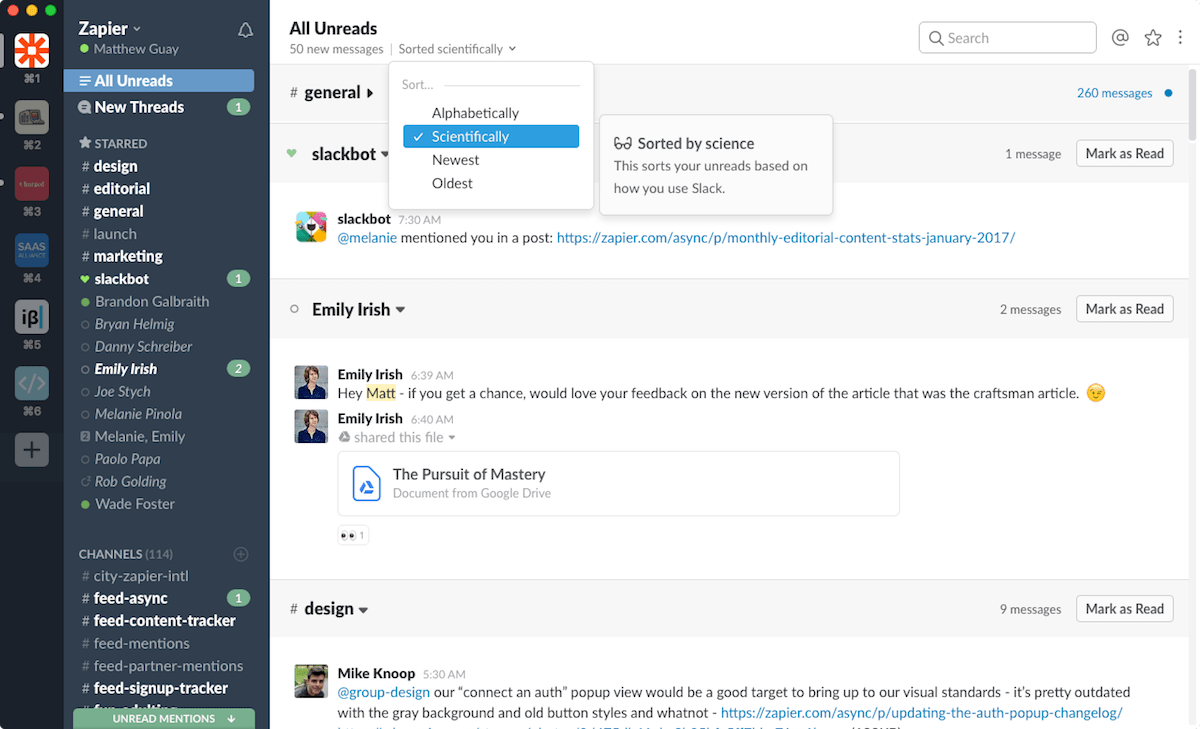This screenshot has width=1200, height=729.
Task: Expand the #general section arrow
Action: 370,93
